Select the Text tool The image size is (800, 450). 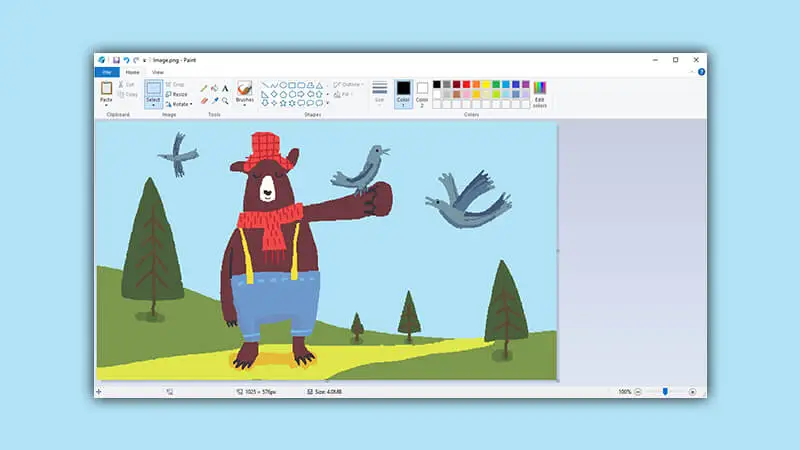(225, 88)
